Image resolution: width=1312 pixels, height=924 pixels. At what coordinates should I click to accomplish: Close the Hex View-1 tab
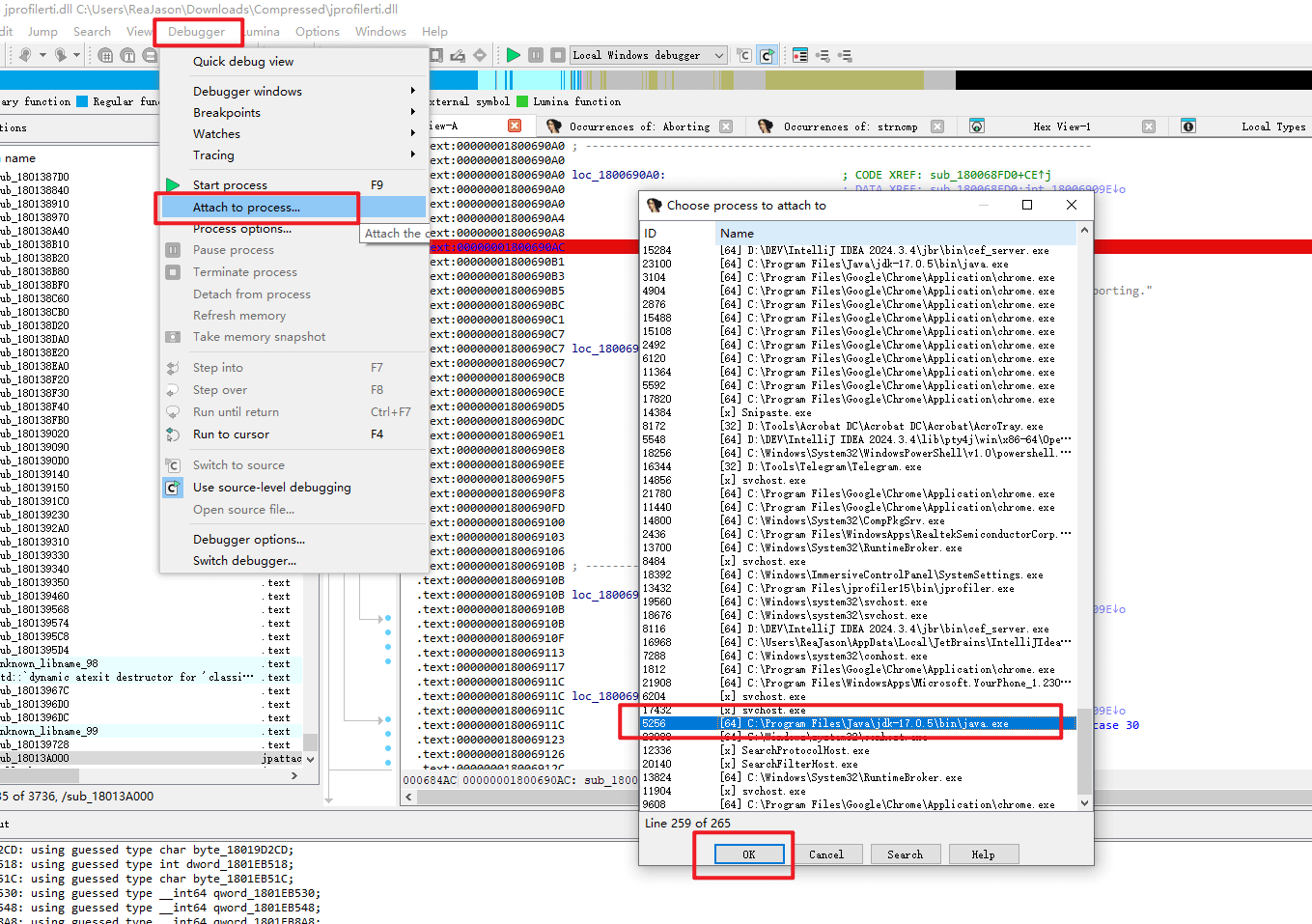click(x=1149, y=126)
